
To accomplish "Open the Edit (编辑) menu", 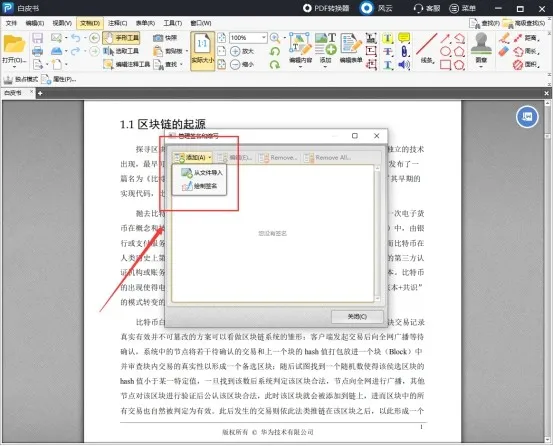I will [35, 23].
